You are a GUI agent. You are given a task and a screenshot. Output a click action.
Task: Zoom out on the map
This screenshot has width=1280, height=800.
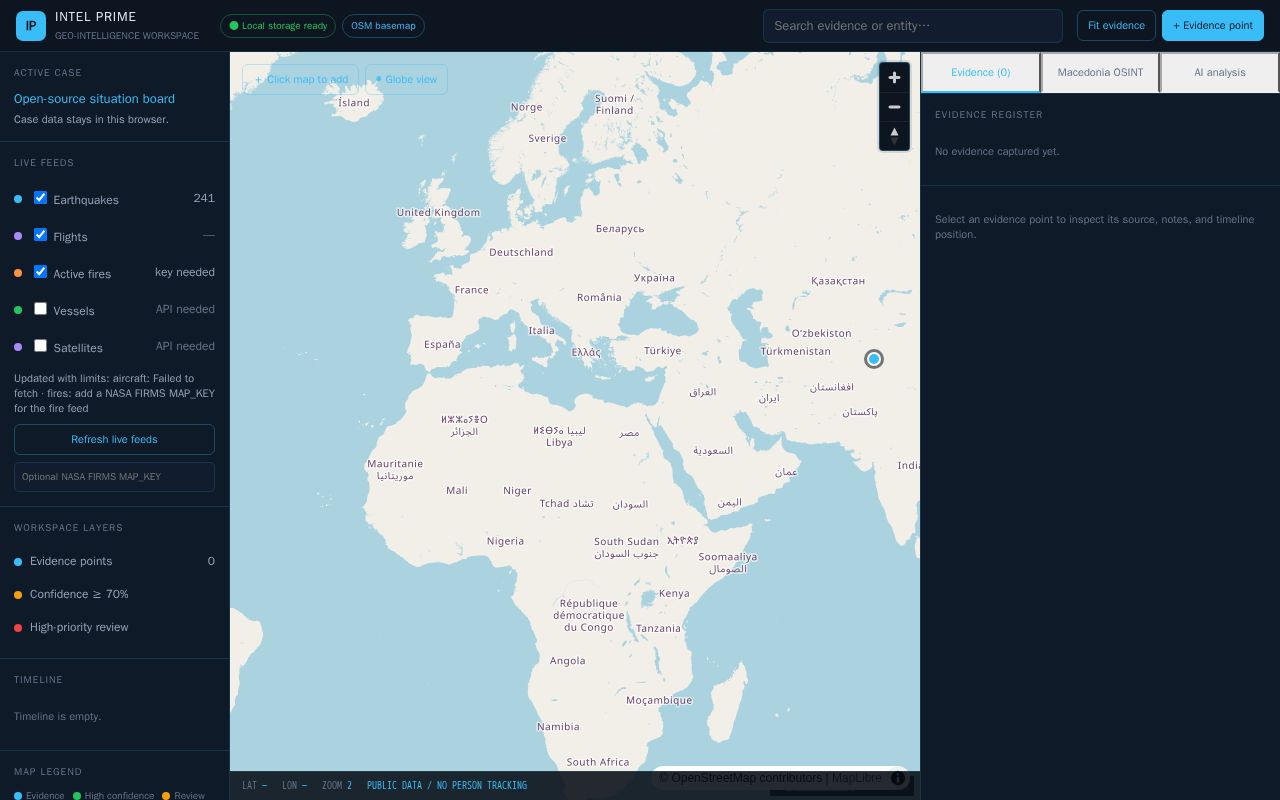pos(894,107)
